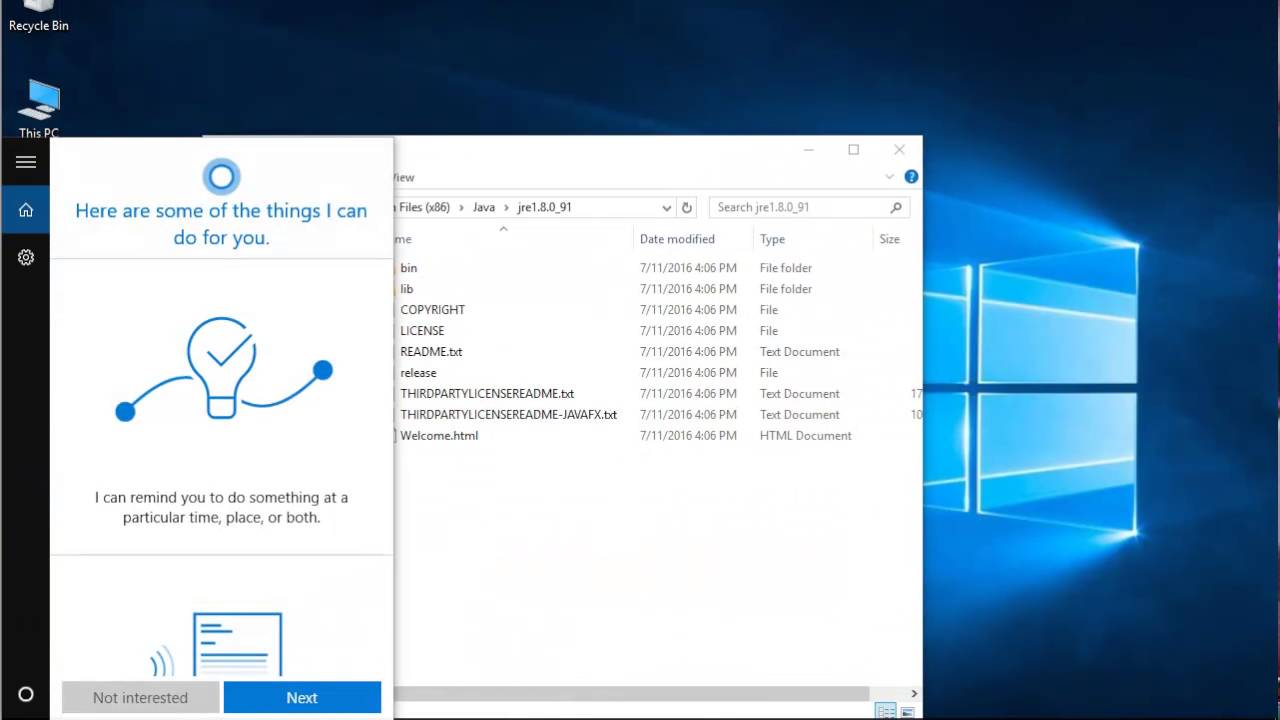Sort by Size column header
The height and width of the screenshot is (720, 1280).
click(x=889, y=239)
